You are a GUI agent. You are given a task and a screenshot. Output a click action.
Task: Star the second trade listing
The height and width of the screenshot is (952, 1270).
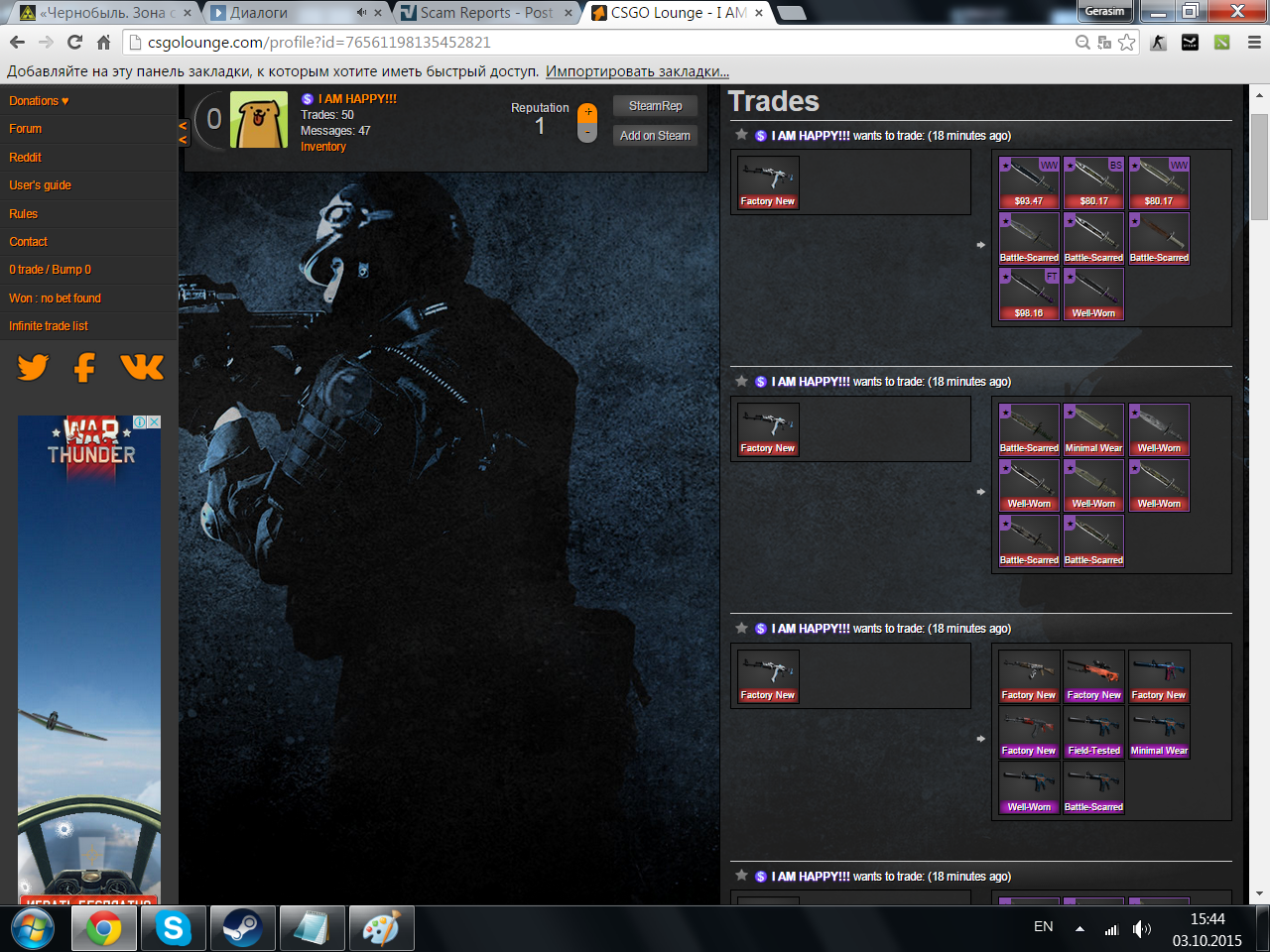pyautogui.click(x=741, y=381)
